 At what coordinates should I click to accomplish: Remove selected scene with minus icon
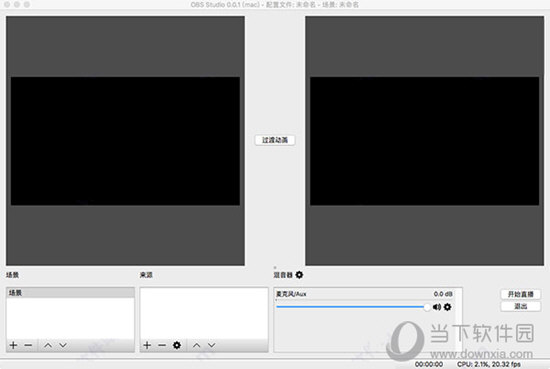click(28, 345)
